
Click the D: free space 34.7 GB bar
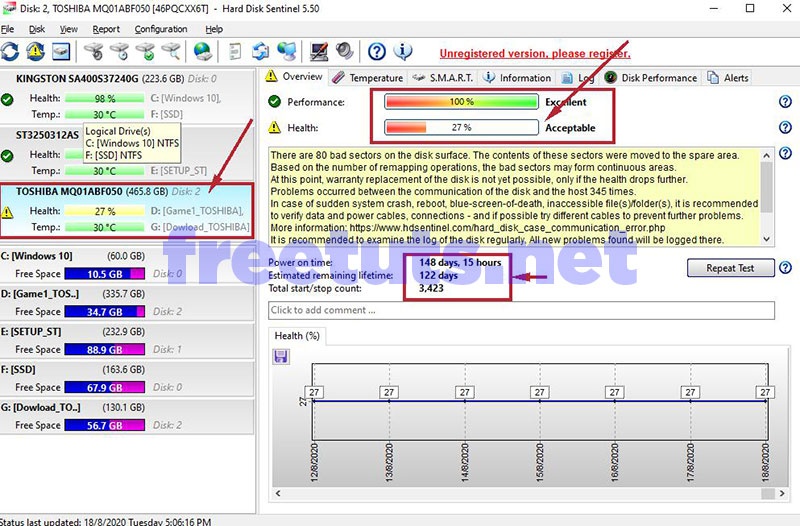tap(105, 312)
